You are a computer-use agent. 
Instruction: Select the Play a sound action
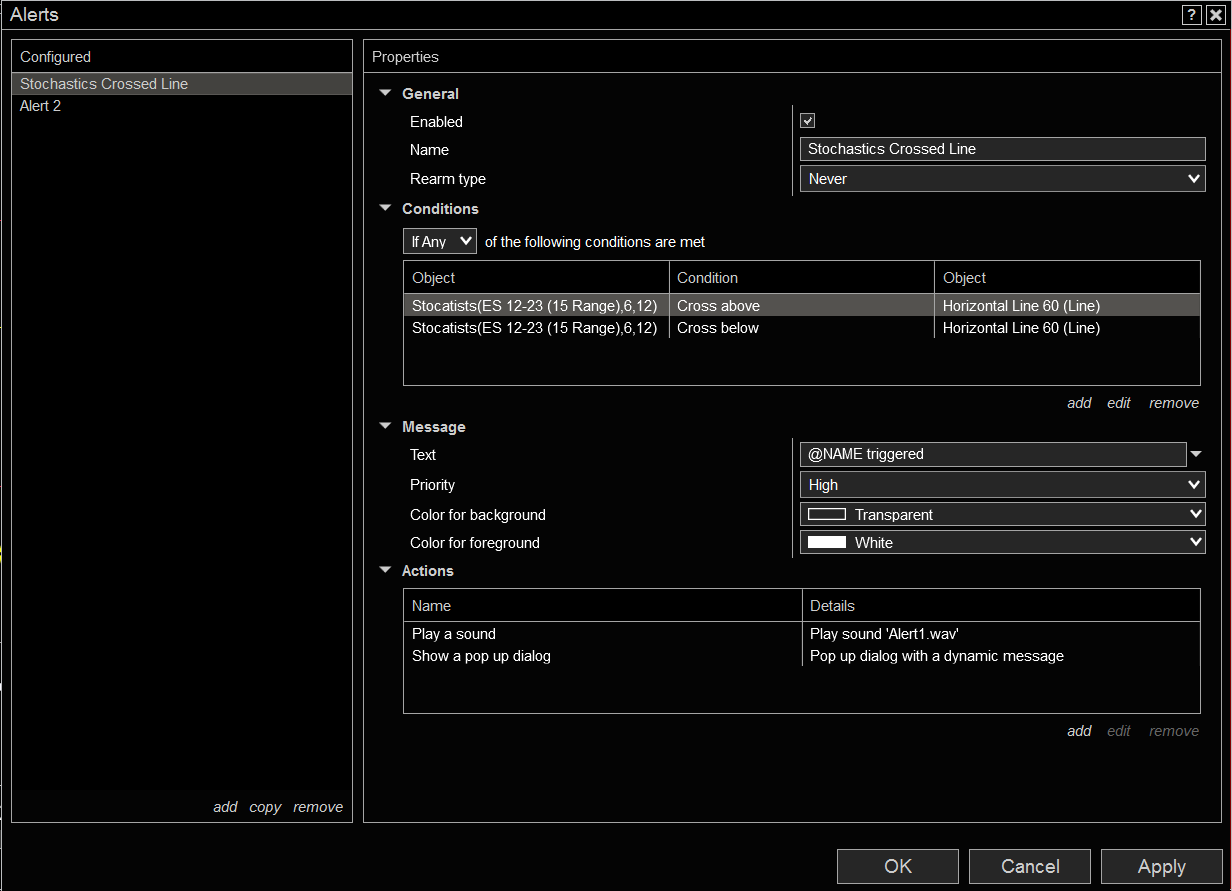click(x=802, y=634)
